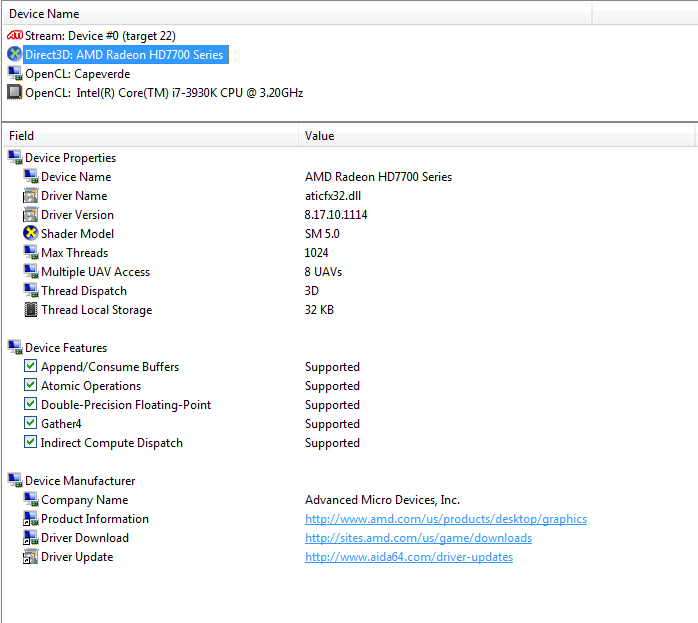698x623 pixels.
Task: Click the Thread Local Storage label
Action: tap(97, 310)
